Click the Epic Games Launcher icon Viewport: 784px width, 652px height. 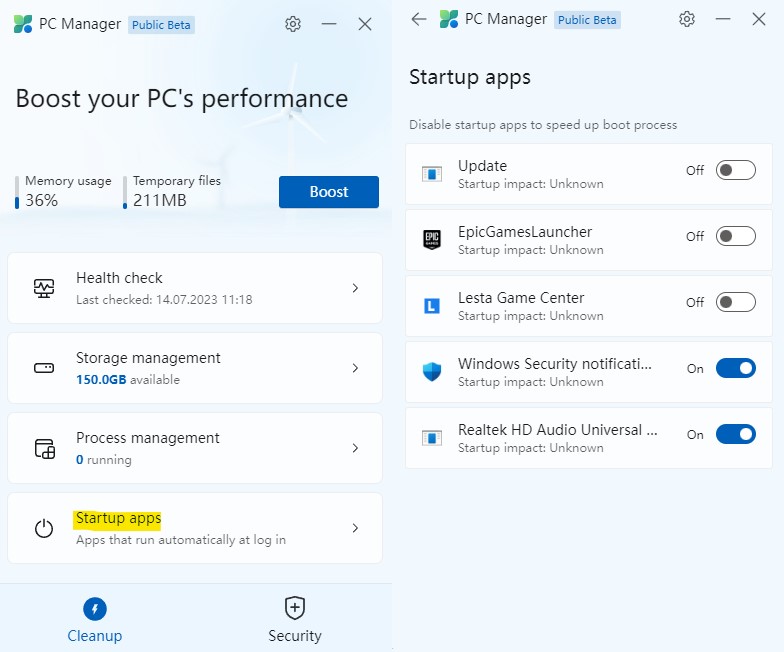(432, 240)
